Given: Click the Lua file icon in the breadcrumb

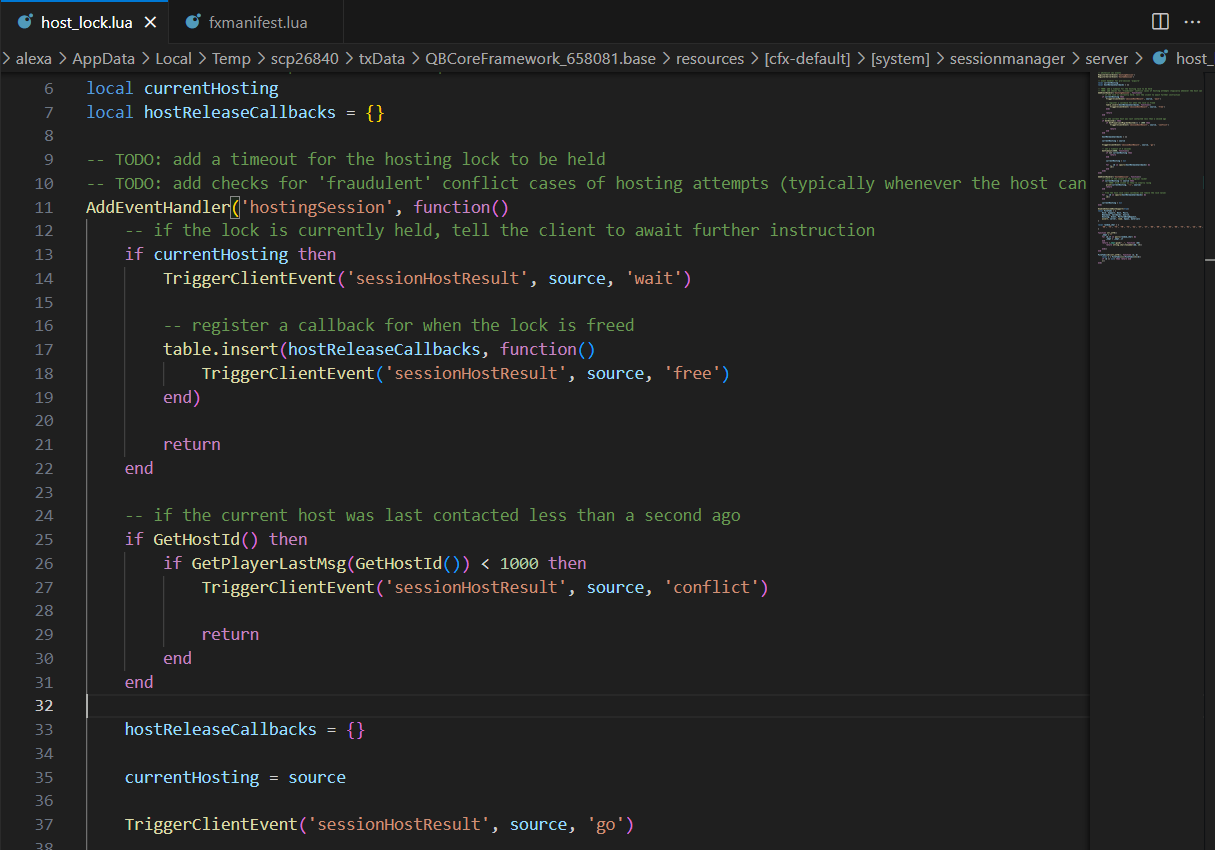Looking at the screenshot, I should (x=1160, y=58).
